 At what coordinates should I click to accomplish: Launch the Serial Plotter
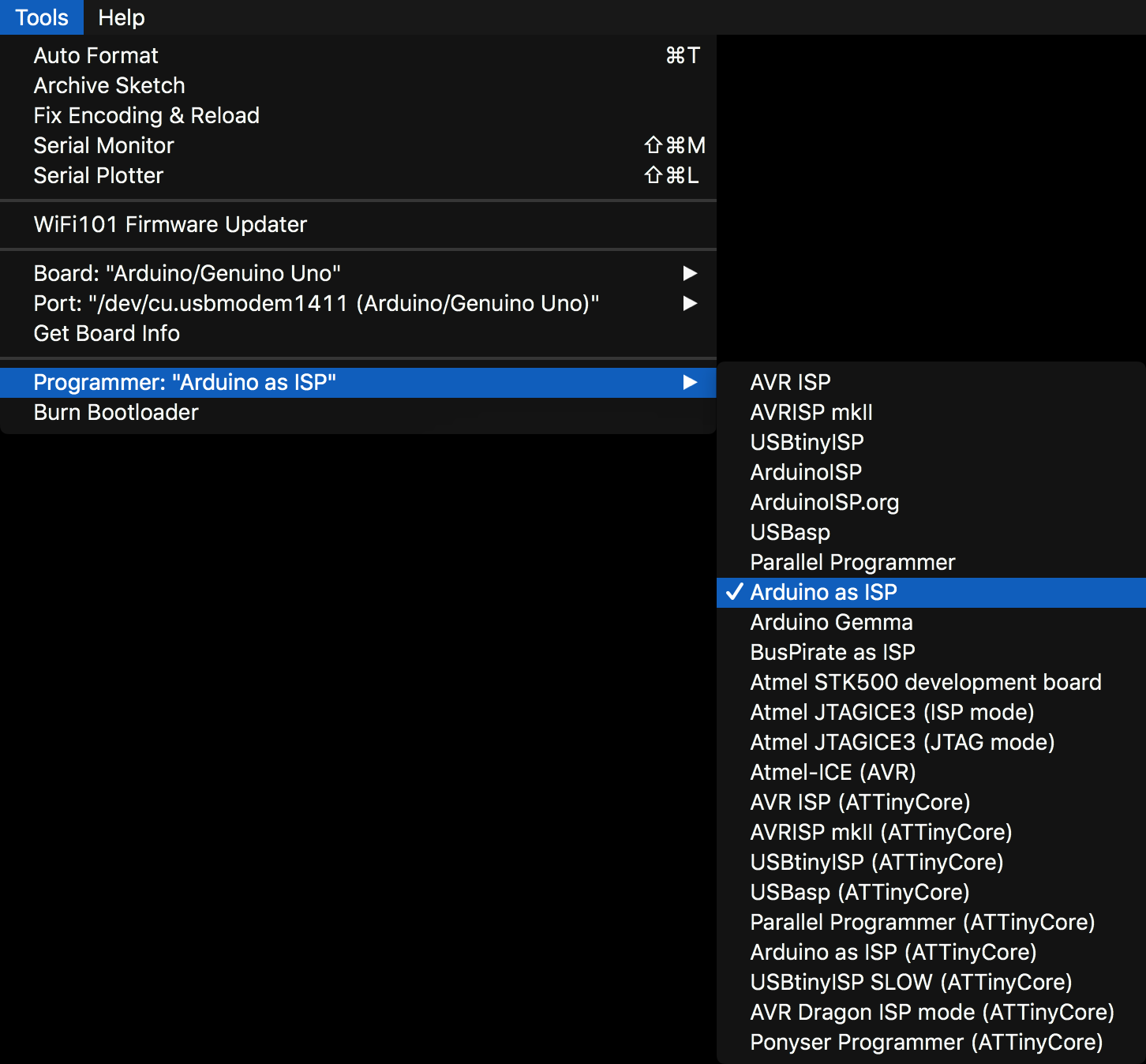(x=99, y=175)
